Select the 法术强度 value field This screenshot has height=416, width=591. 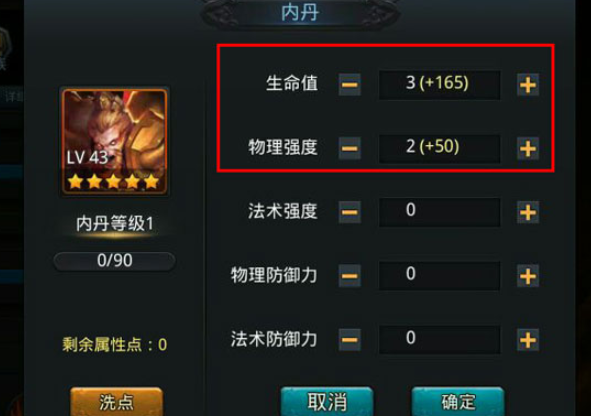point(439,212)
